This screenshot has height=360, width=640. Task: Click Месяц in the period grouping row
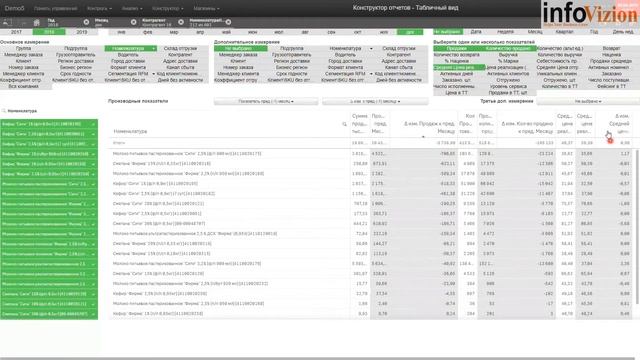[535, 32]
